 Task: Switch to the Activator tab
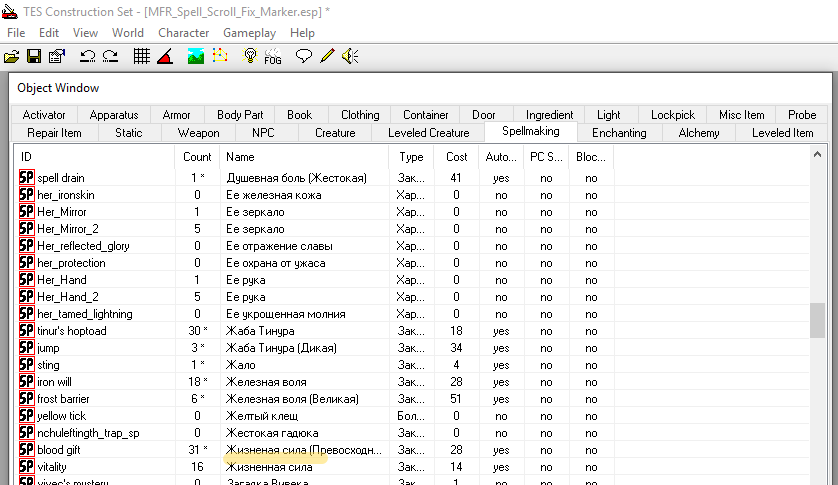(x=44, y=115)
